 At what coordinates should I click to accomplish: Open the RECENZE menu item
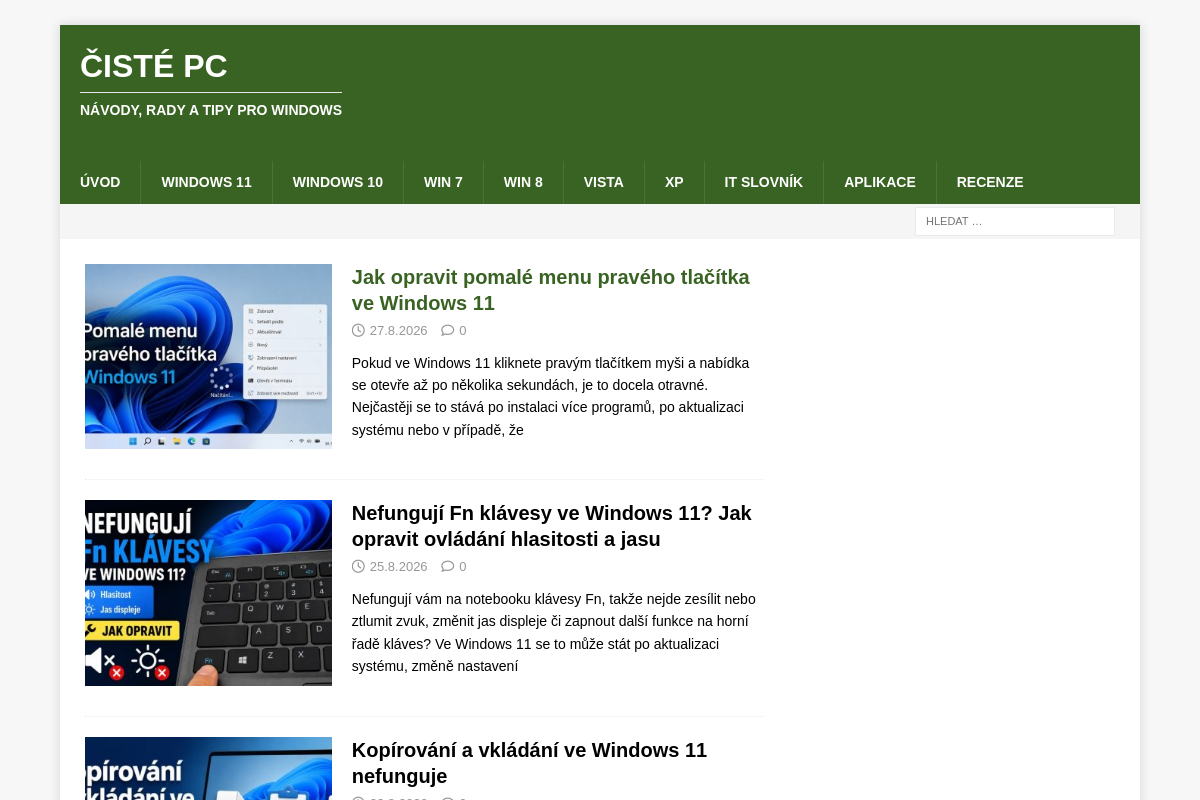(x=990, y=182)
